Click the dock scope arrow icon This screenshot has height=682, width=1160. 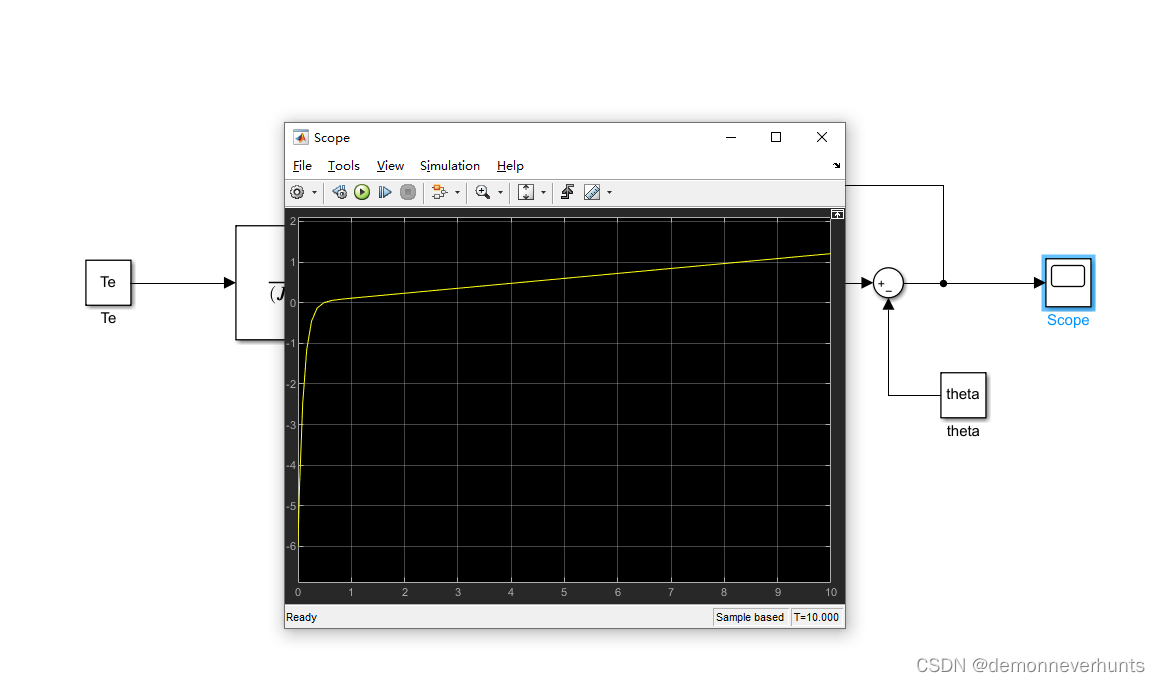[x=836, y=166]
